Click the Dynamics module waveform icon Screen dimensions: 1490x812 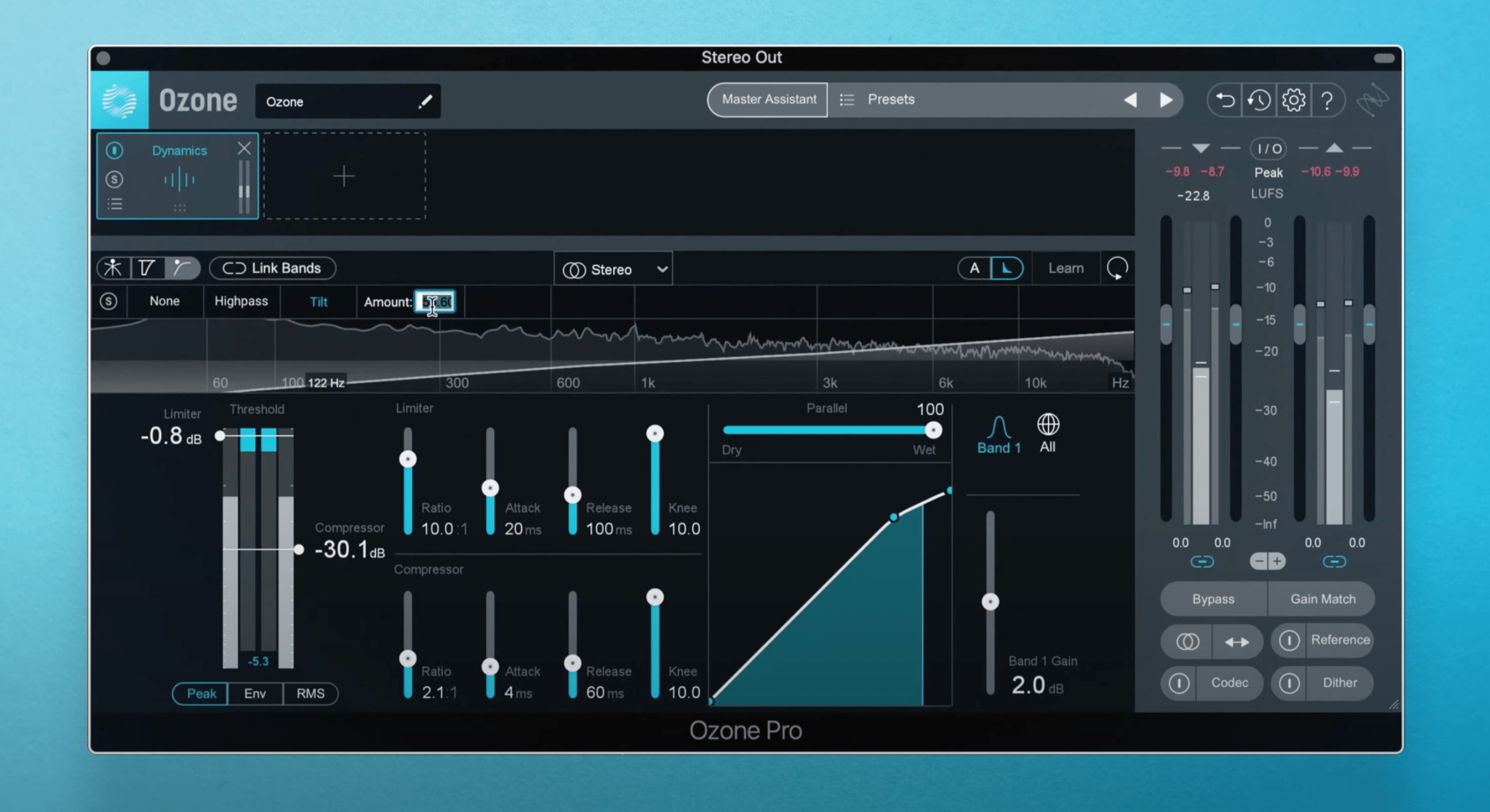click(x=179, y=179)
